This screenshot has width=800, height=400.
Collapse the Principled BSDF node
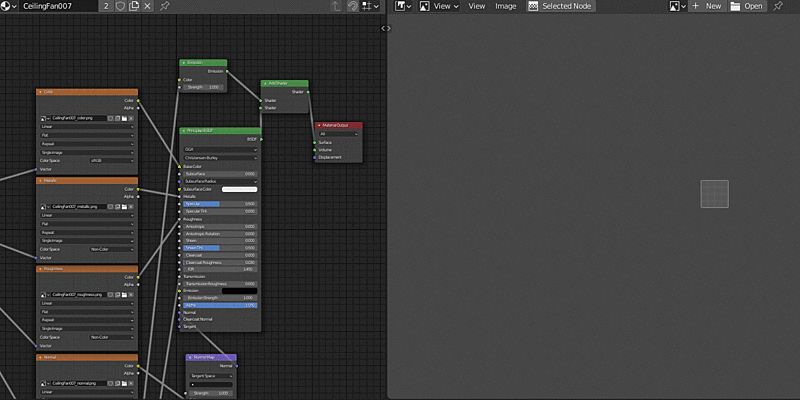point(184,131)
